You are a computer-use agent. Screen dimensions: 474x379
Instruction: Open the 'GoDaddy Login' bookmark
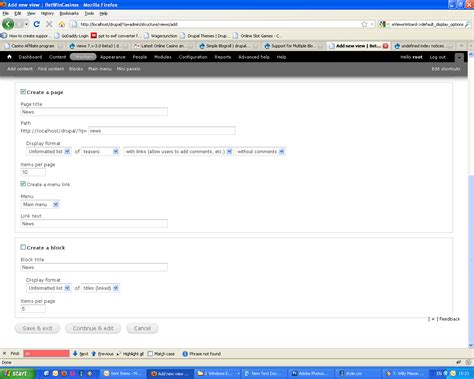[x=71, y=36]
